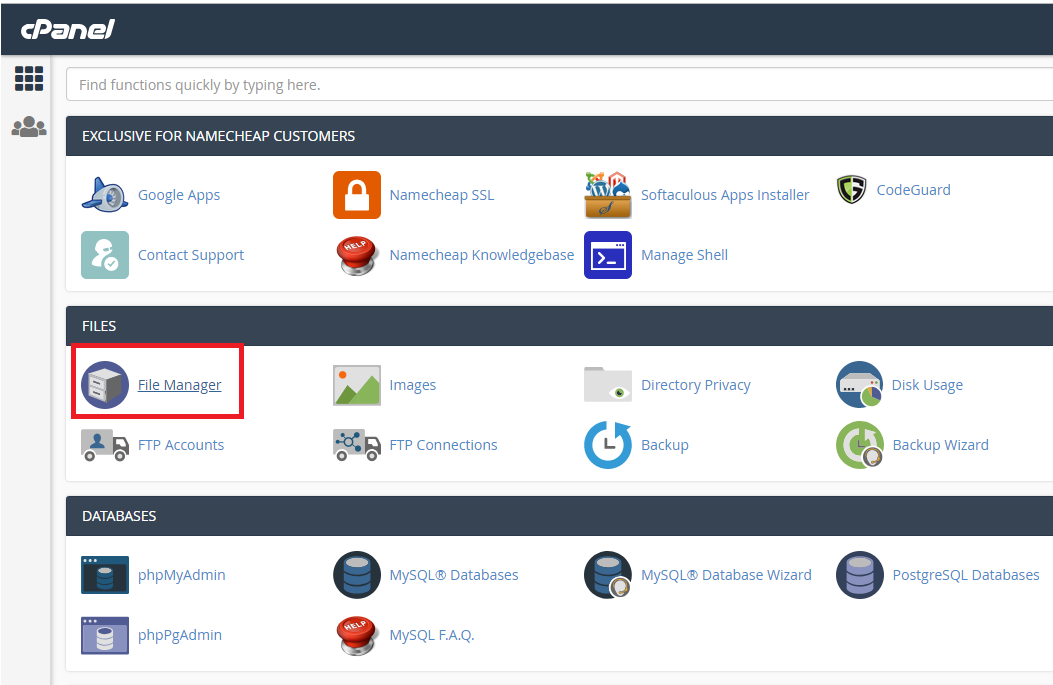
Task: Click the Namecheap Knowledgebase help button icon
Action: [x=357, y=255]
